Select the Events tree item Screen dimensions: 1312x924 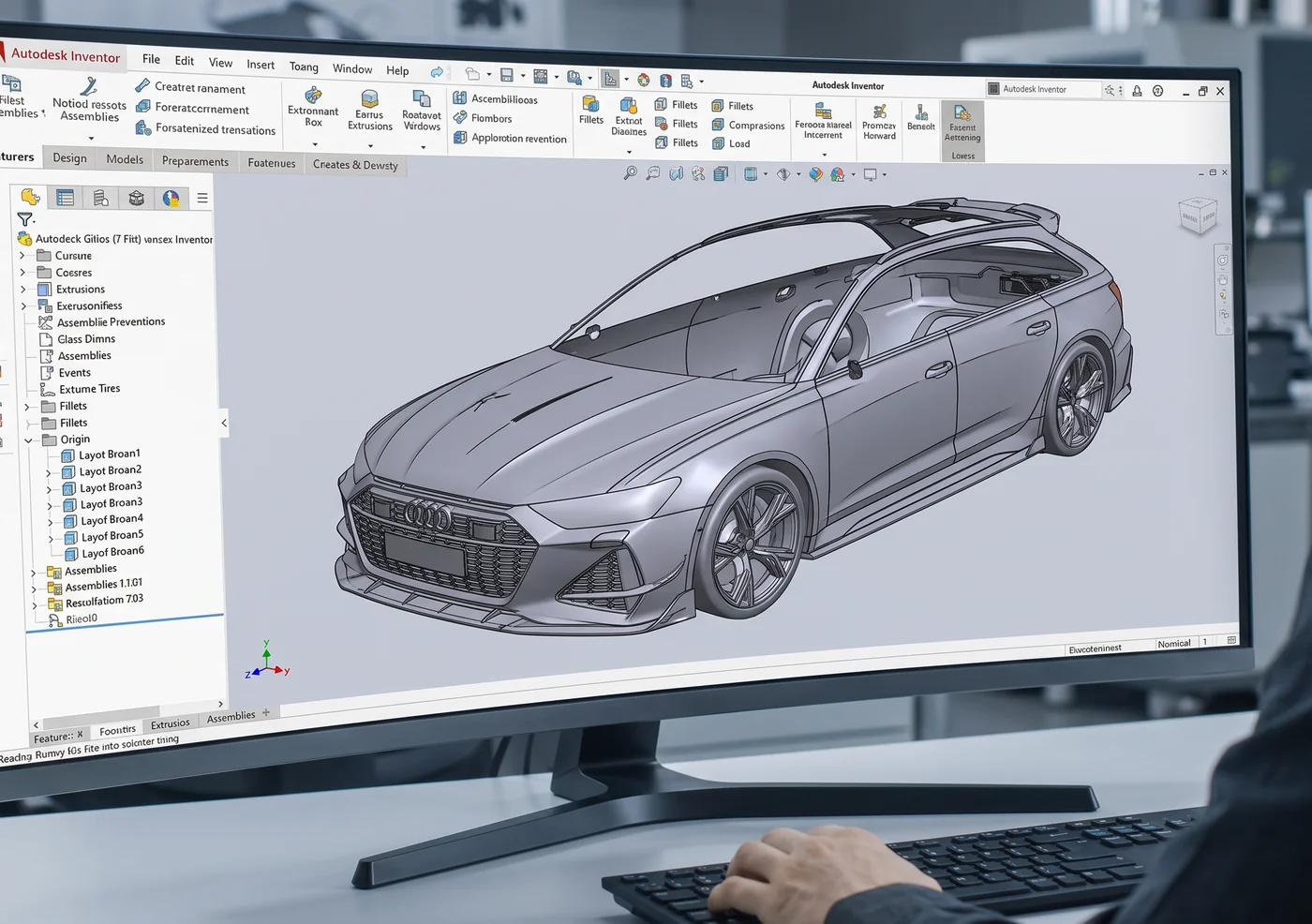[66, 372]
